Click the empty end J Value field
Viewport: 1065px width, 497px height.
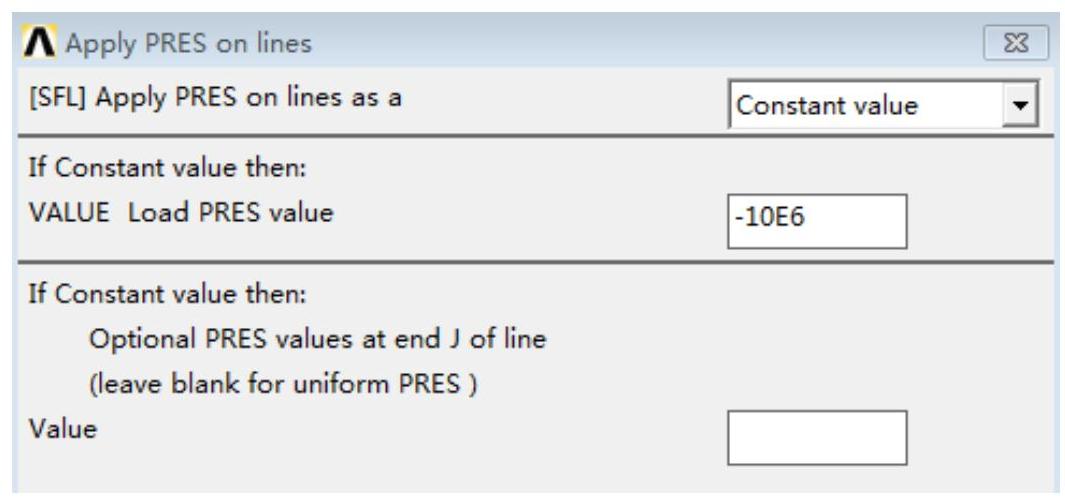click(817, 437)
